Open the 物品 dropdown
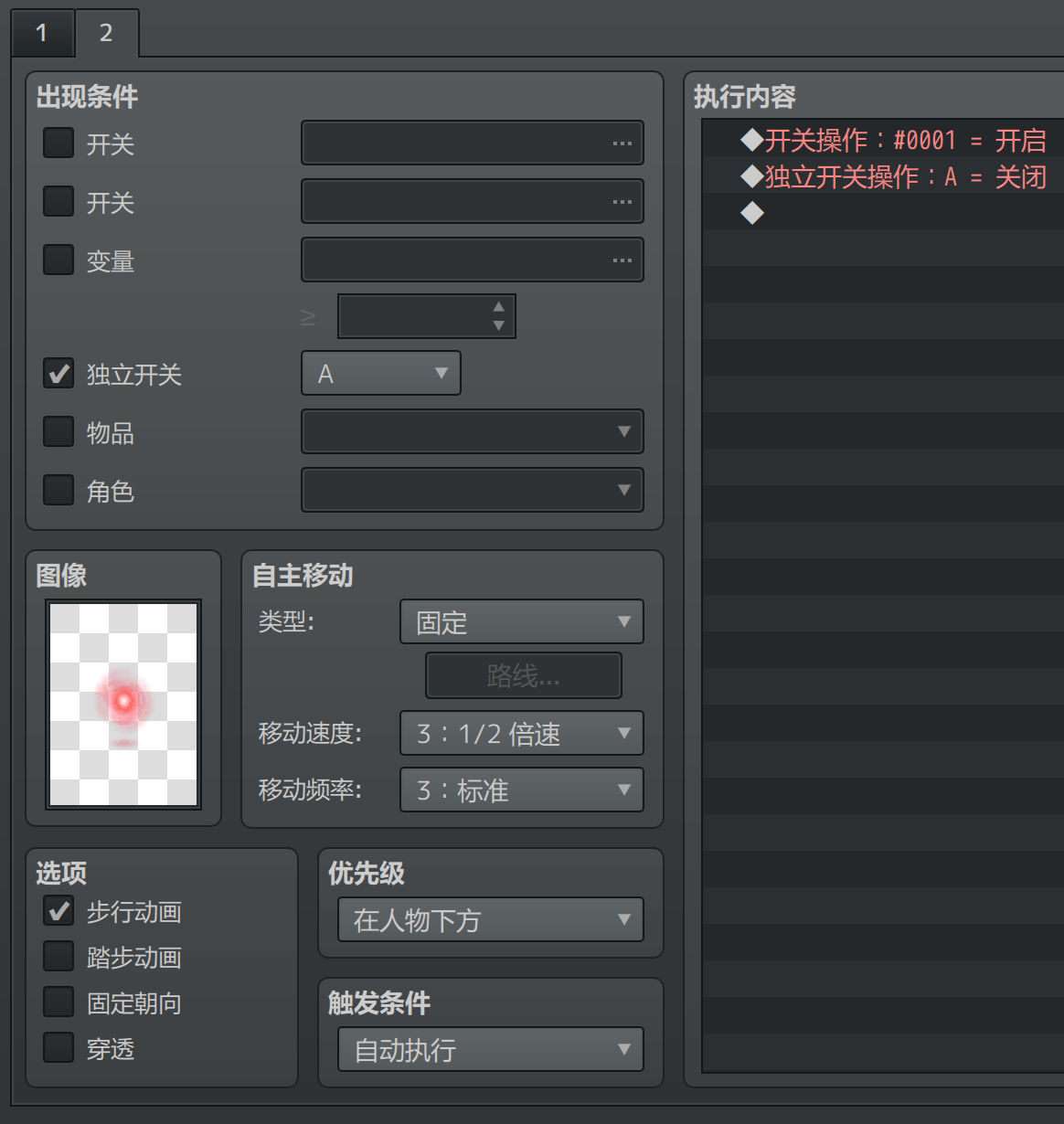This screenshot has width=1064, height=1124. click(x=473, y=431)
